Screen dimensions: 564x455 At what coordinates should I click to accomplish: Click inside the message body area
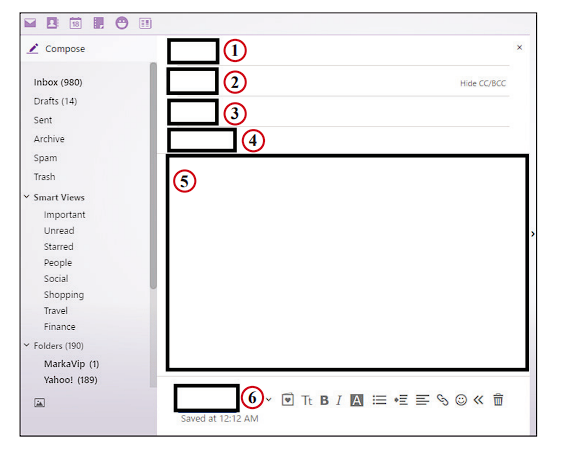click(x=347, y=263)
